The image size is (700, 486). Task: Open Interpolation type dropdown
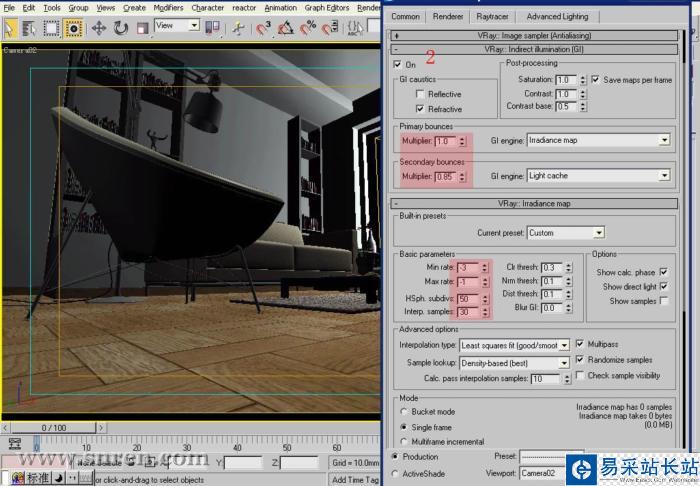(514, 345)
